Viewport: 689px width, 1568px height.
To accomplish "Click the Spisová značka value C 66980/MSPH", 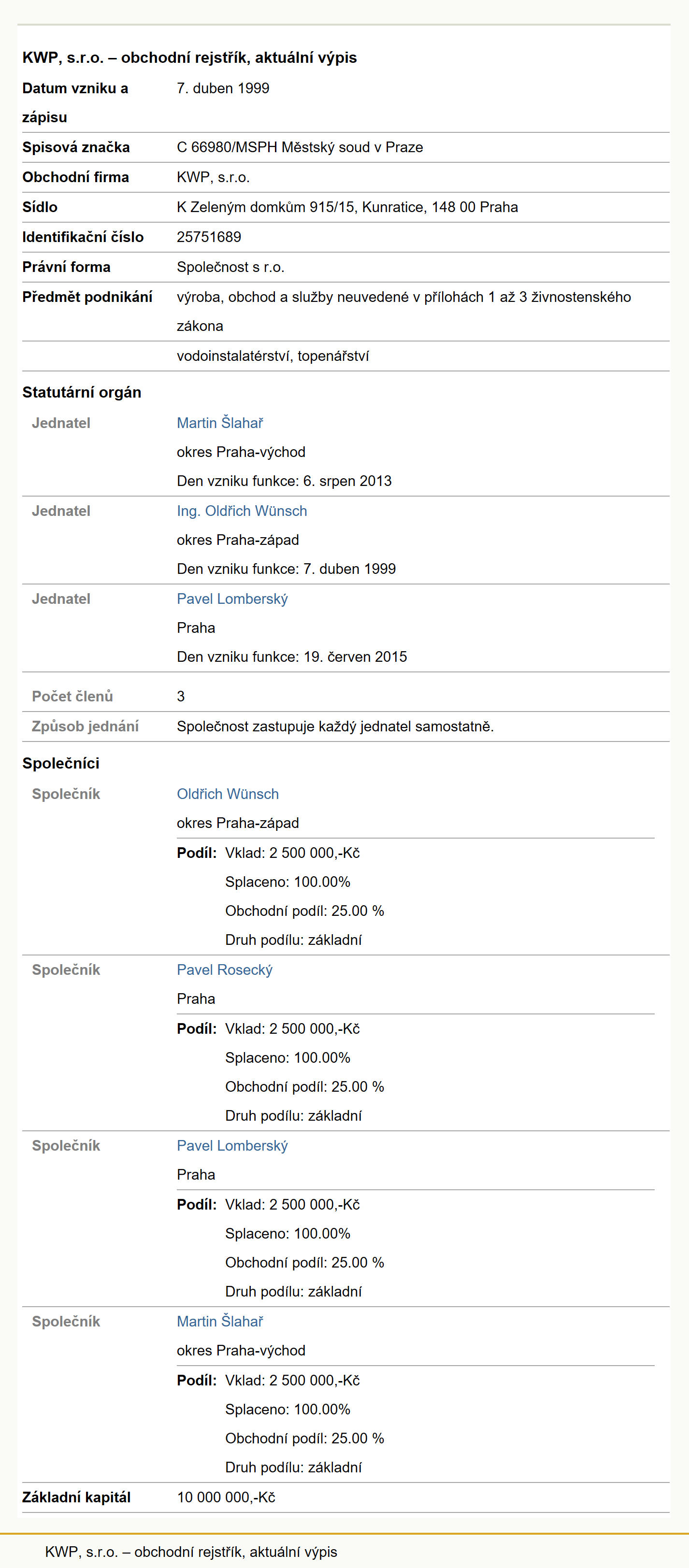I will (x=300, y=147).
